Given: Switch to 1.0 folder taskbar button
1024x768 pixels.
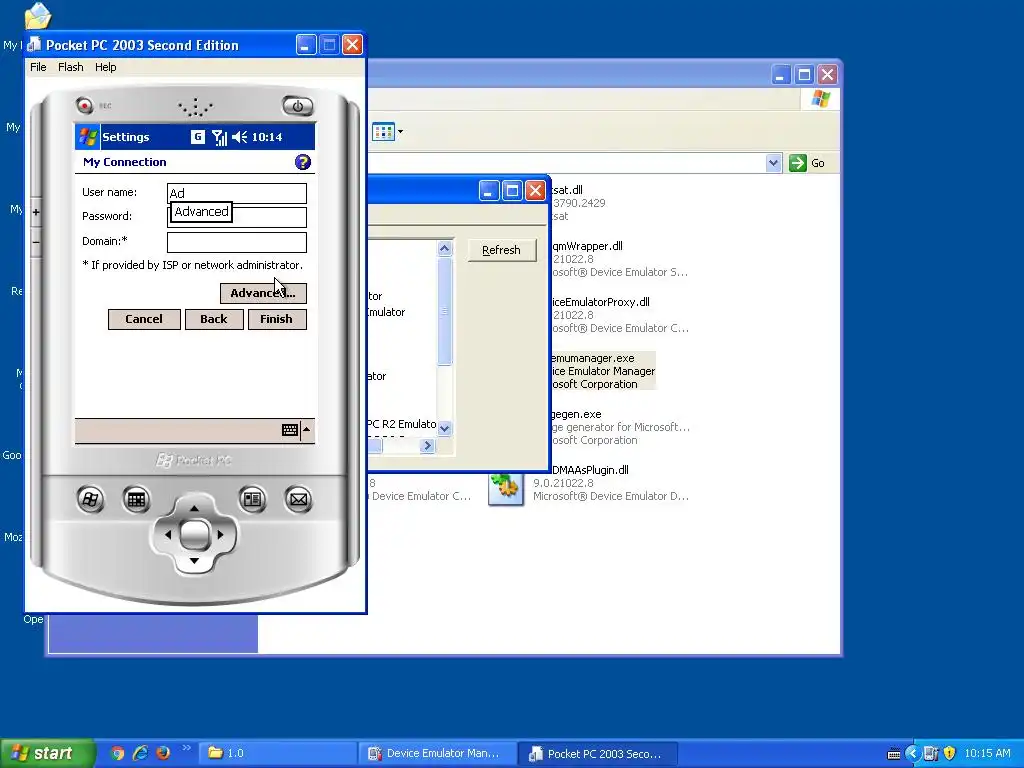Looking at the screenshot, I should coord(277,753).
